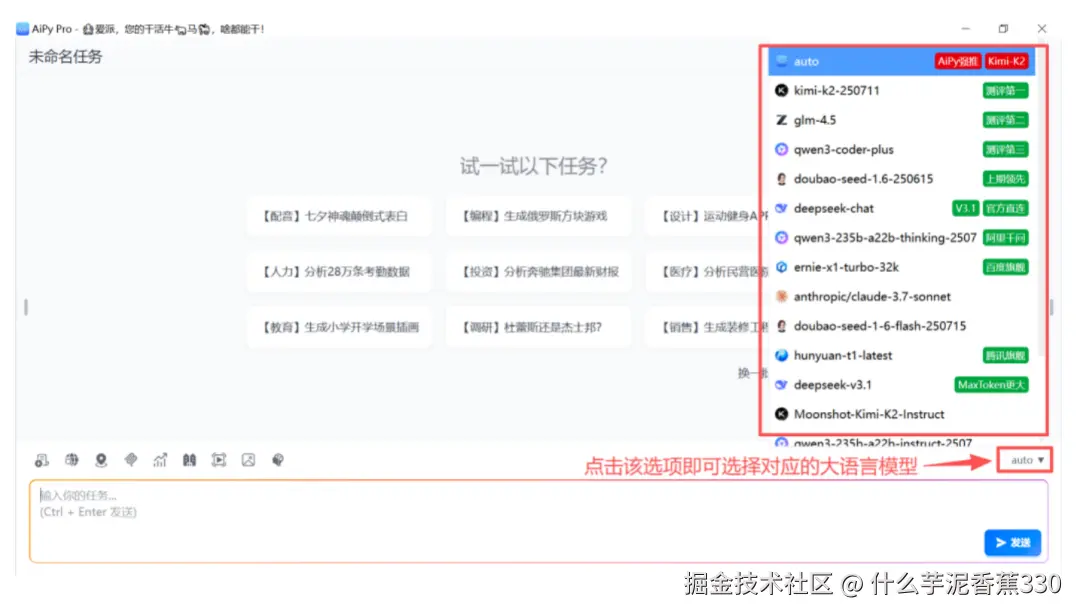Screen dimensions: 1080x616
Task: Click the 【编程】生成俄罗斯方块游戏 task card
Action: (x=538, y=216)
